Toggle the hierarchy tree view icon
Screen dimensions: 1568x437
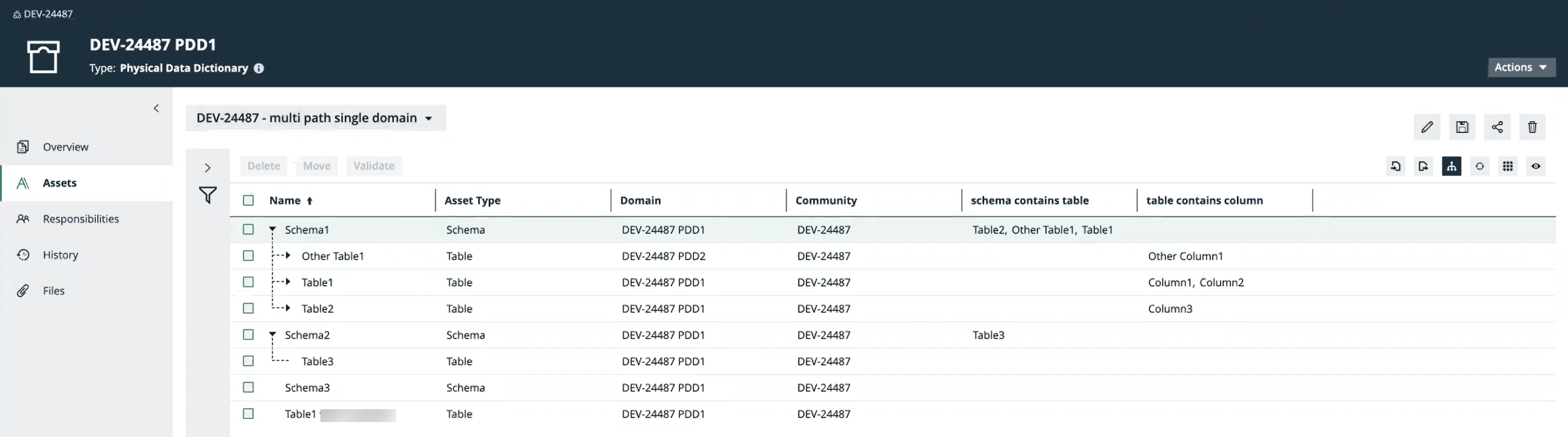pyautogui.click(x=1451, y=166)
